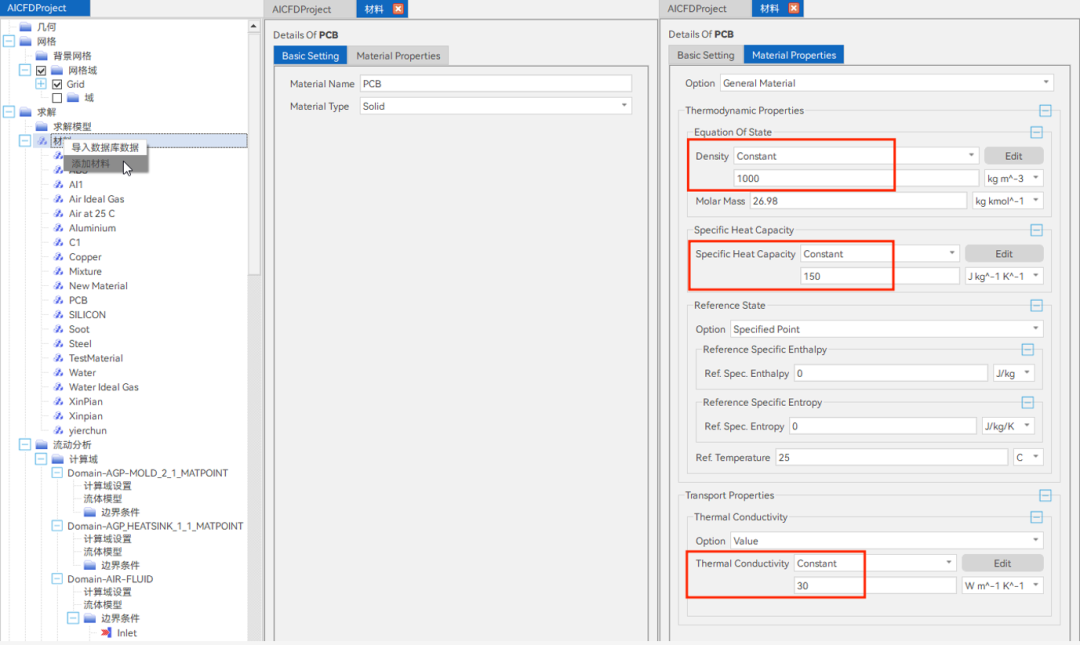Image resolution: width=1080 pixels, height=645 pixels.
Task: Click the Molar Mass value field
Action: [x=858, y=201]
